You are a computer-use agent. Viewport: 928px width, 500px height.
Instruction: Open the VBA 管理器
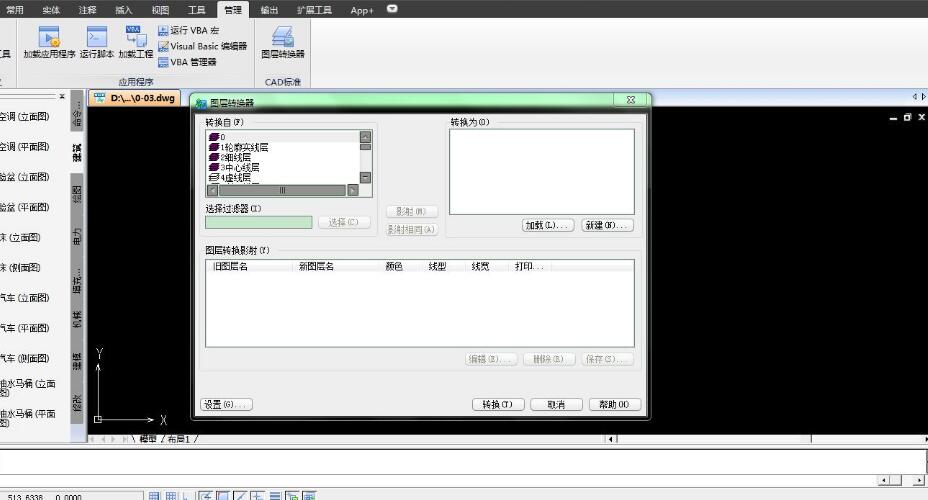187,62
